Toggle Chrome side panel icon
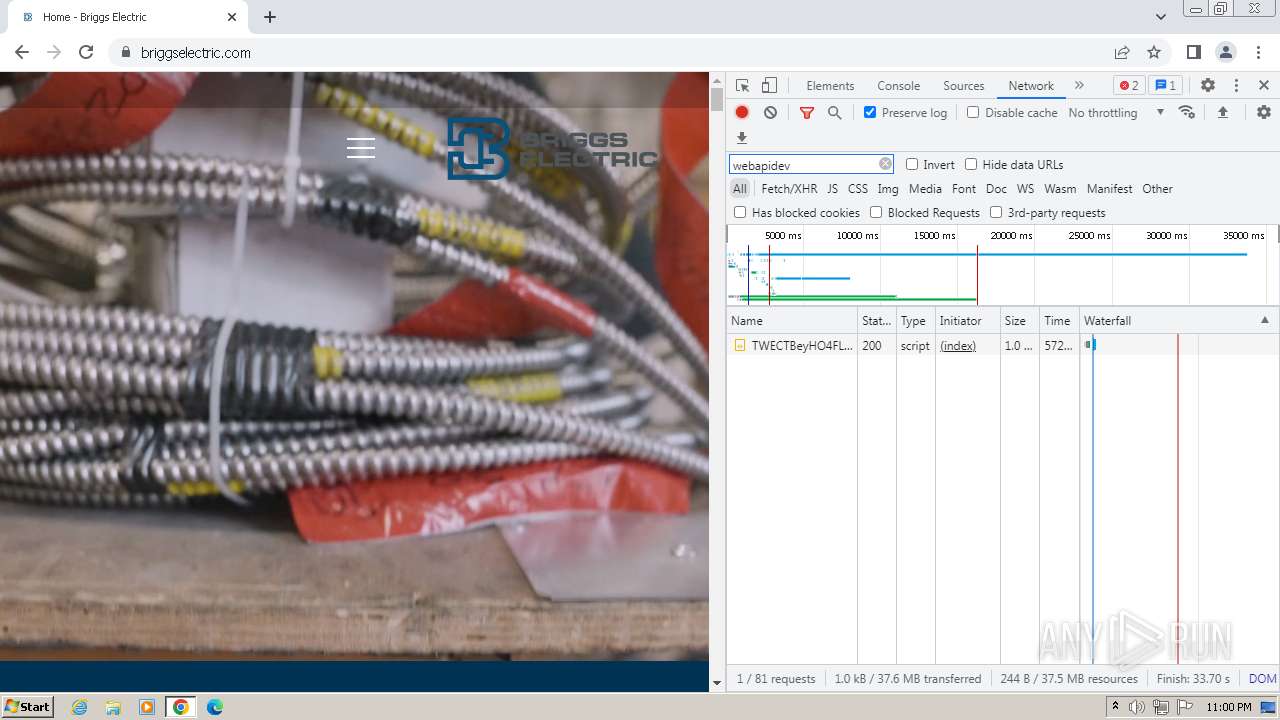The image size is (1280, 720). point(1194,53)
